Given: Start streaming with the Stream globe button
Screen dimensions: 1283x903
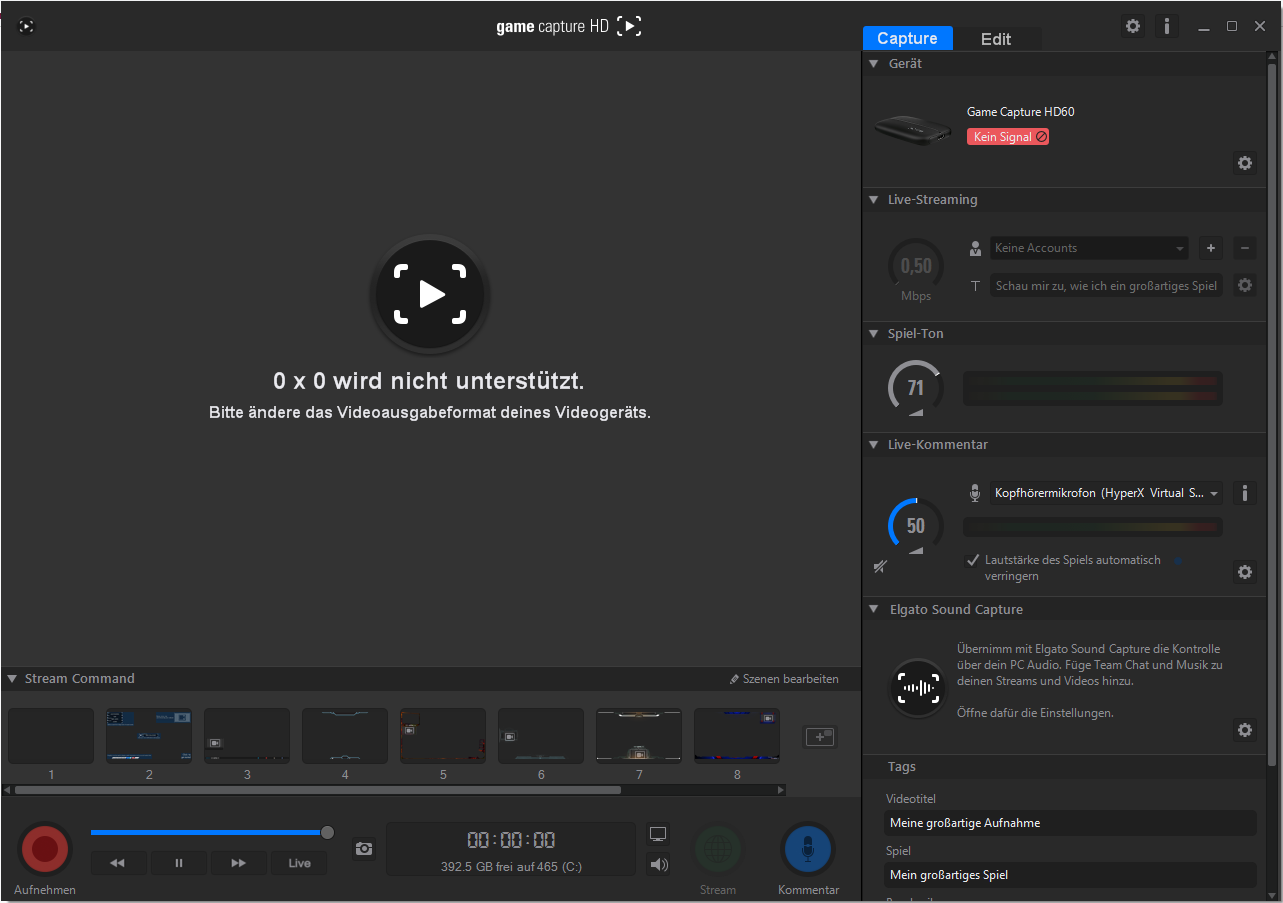Looking at the screenshot, I should coord(718,849).
